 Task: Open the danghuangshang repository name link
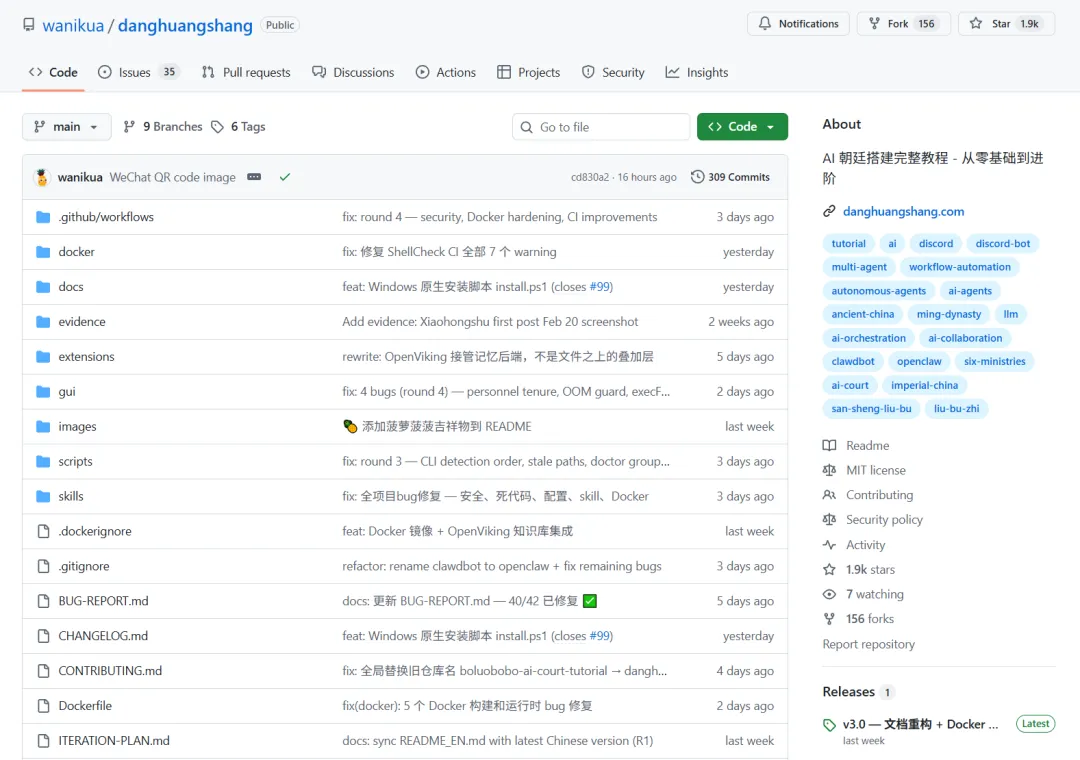[x=185, y=25]
